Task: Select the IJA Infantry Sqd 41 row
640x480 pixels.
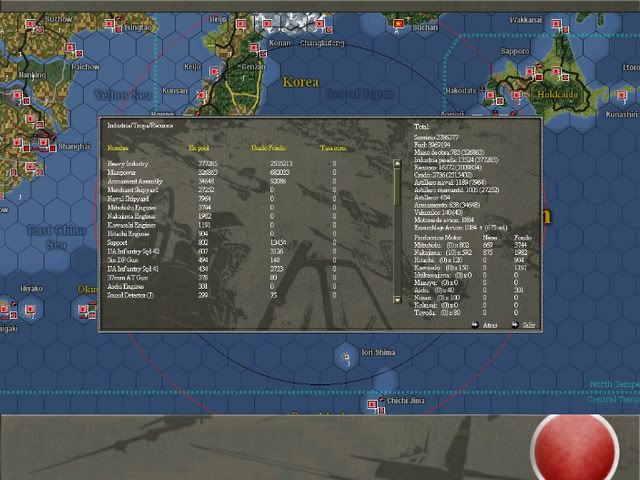Action: (222, 269)
